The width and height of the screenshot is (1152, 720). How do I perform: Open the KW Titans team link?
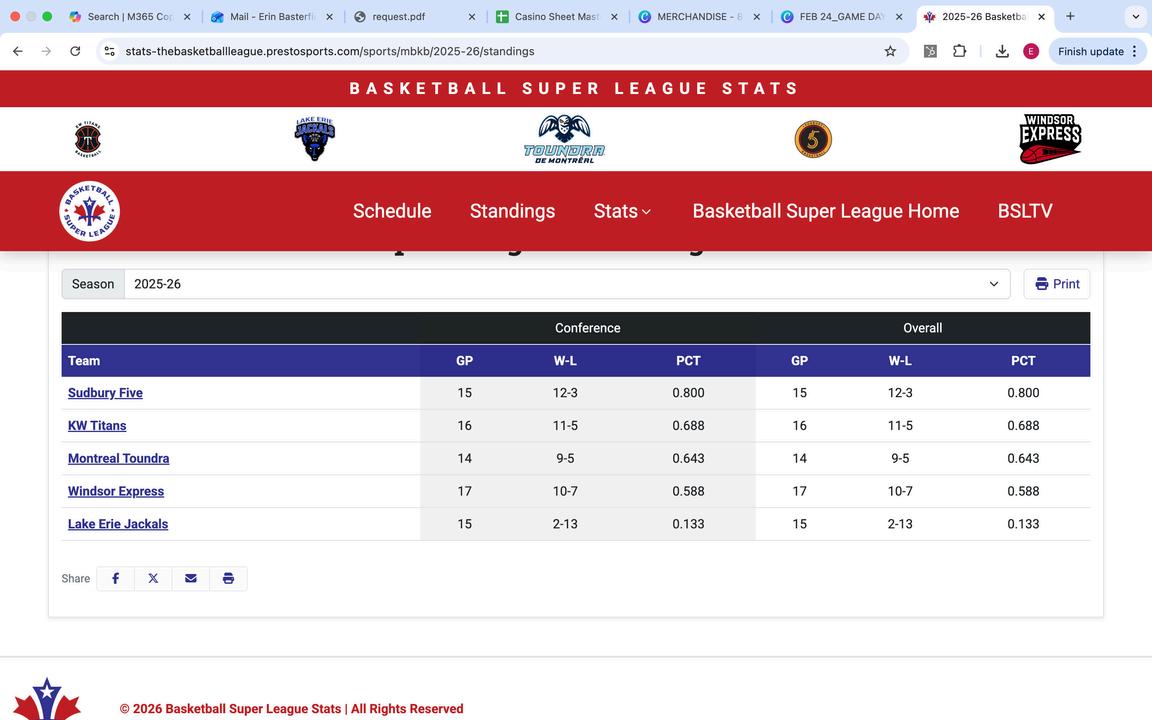pyautogui.click(x=97, y=425)
